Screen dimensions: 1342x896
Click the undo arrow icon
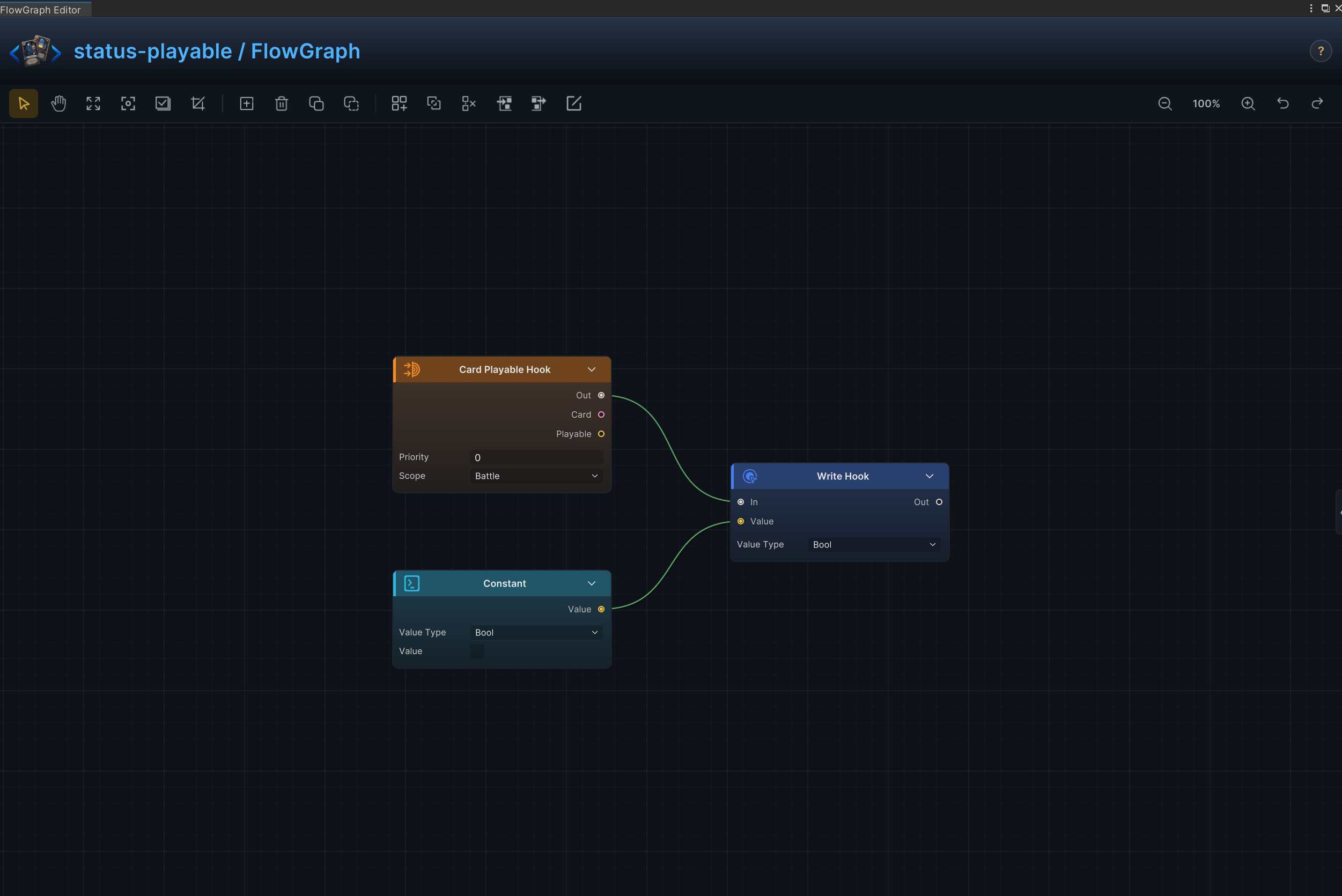pyautogui.click(x=1282, y=103)
